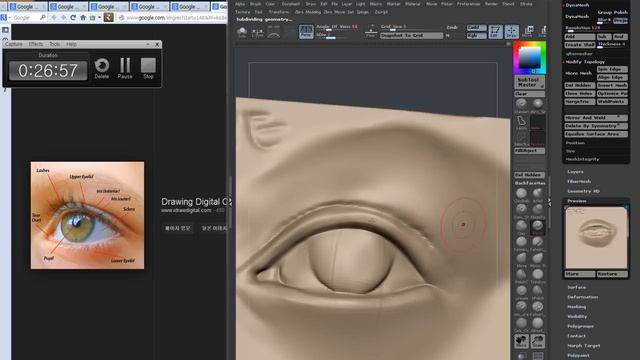The image size is (640, 360).
Task: Open recorder Capture menu
Action: point(13,44)
